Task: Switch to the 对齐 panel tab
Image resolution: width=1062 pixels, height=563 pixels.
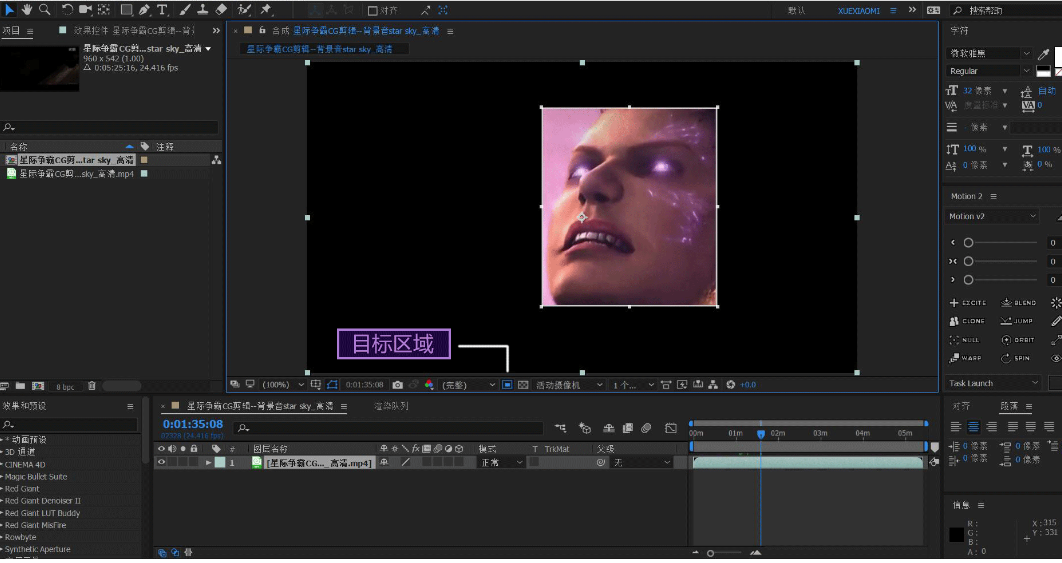Action: (961, 406)
